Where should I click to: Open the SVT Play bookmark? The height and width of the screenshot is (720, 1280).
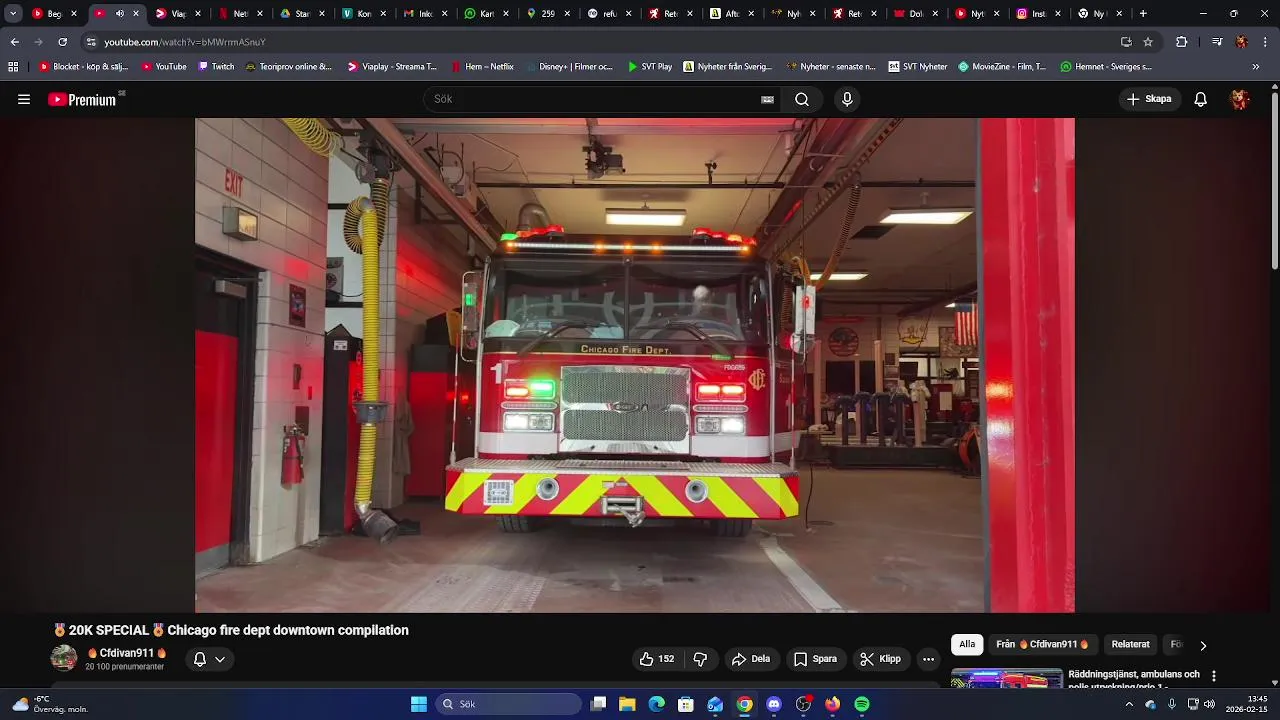click(649, 67)
